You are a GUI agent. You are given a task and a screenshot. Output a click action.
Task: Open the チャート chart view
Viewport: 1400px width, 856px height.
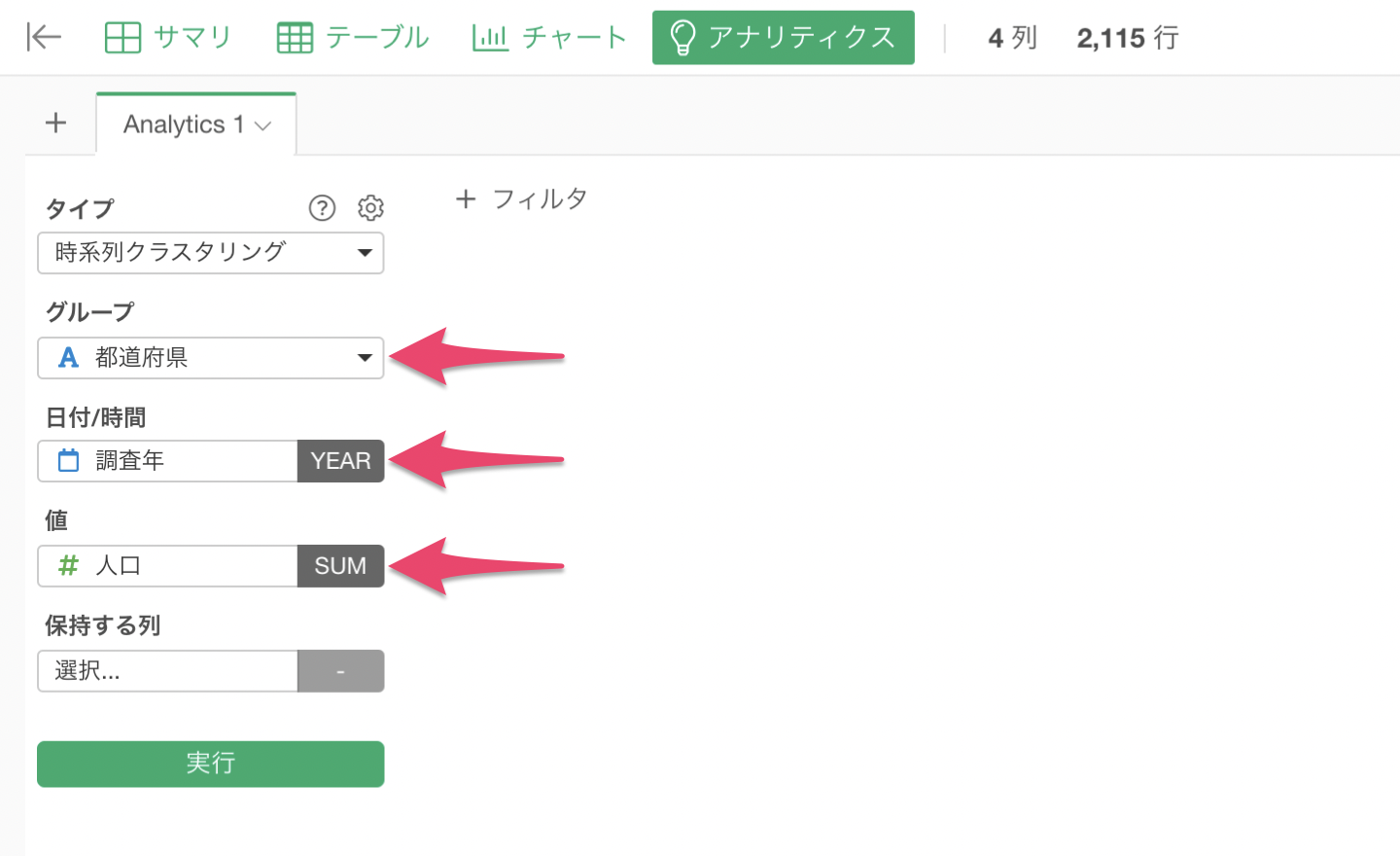(x=549, y=38)
